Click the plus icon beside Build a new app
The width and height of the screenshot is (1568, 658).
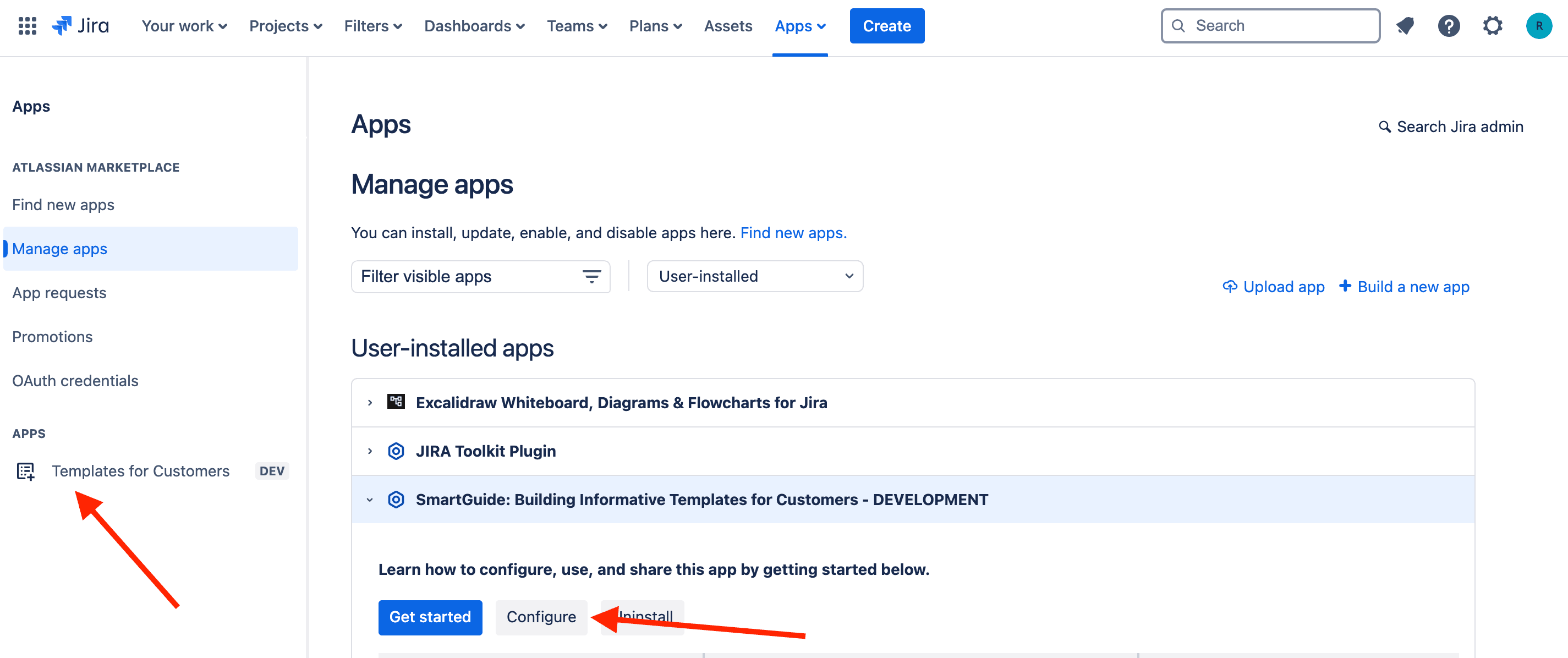1345,286
